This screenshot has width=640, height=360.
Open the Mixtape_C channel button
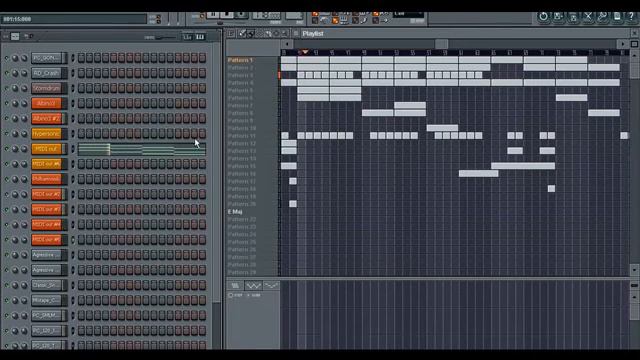click(x=47, y=300)
